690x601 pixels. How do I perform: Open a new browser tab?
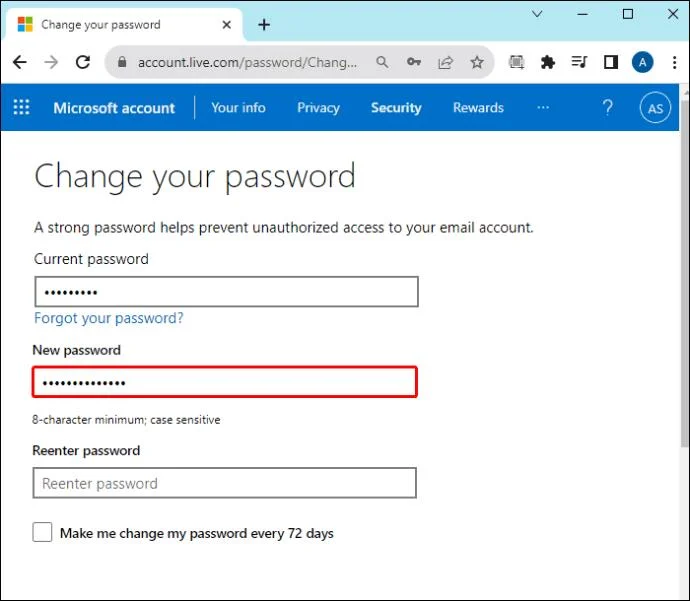(x=264, y=25)
